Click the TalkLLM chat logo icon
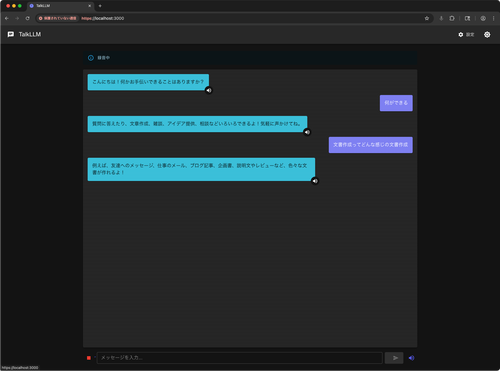The width and height of the screenshot is (500, 371). [x=11, y=34]
